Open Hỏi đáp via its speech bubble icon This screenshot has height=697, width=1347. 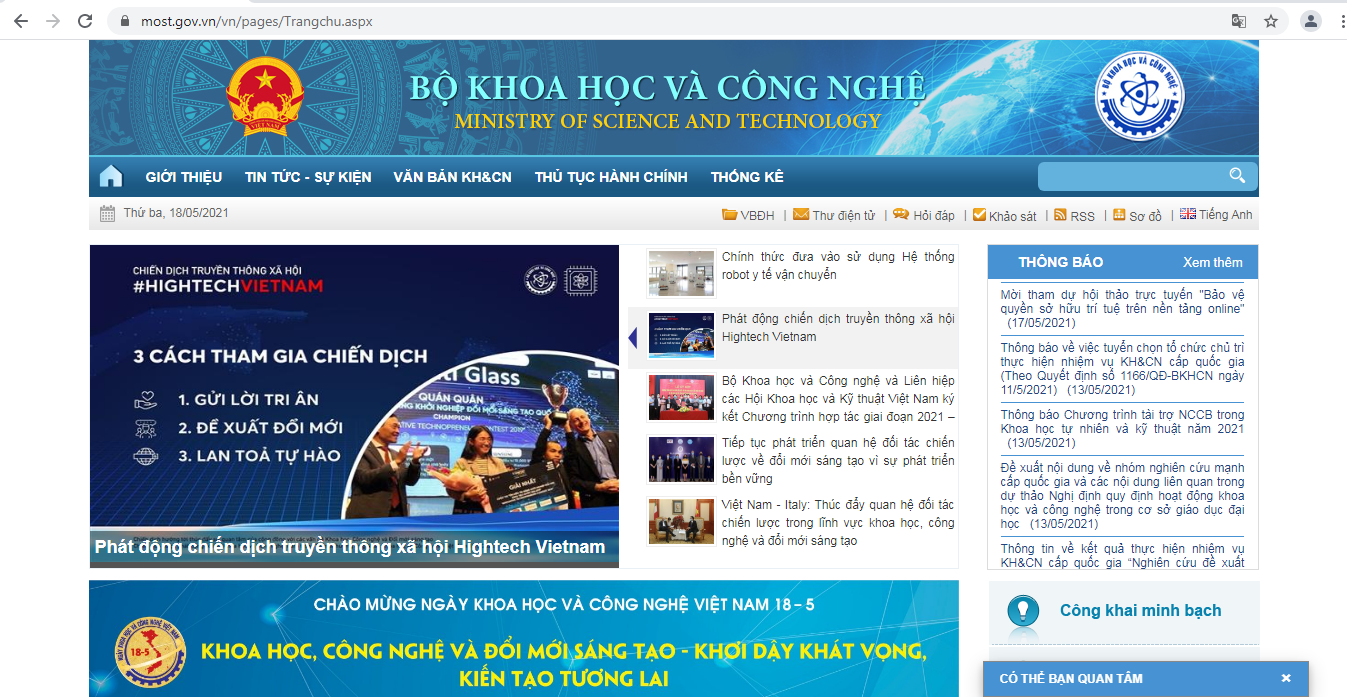click(901, 214)
